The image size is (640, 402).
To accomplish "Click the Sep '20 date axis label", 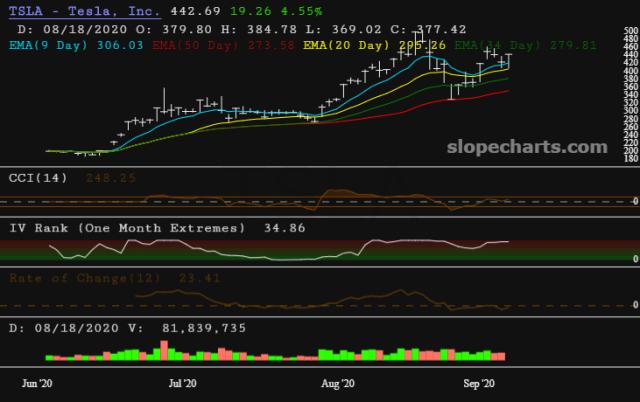I will [x=479, y=383].
